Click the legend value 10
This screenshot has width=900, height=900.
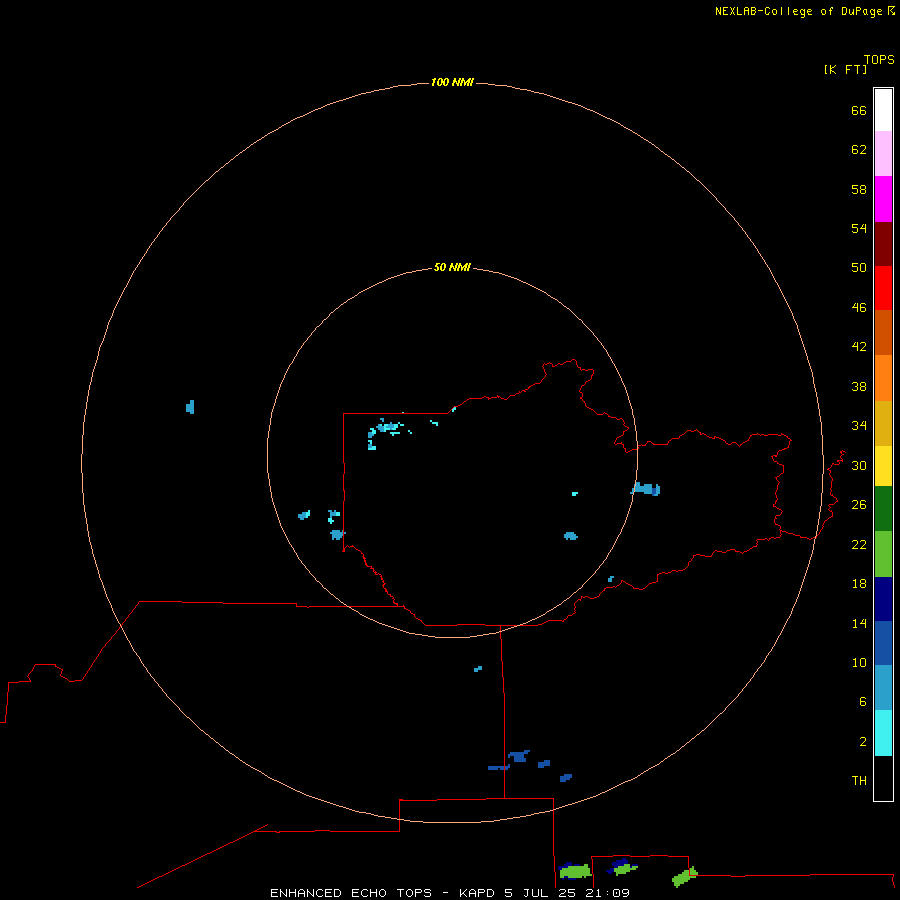[x=859, y=662]
